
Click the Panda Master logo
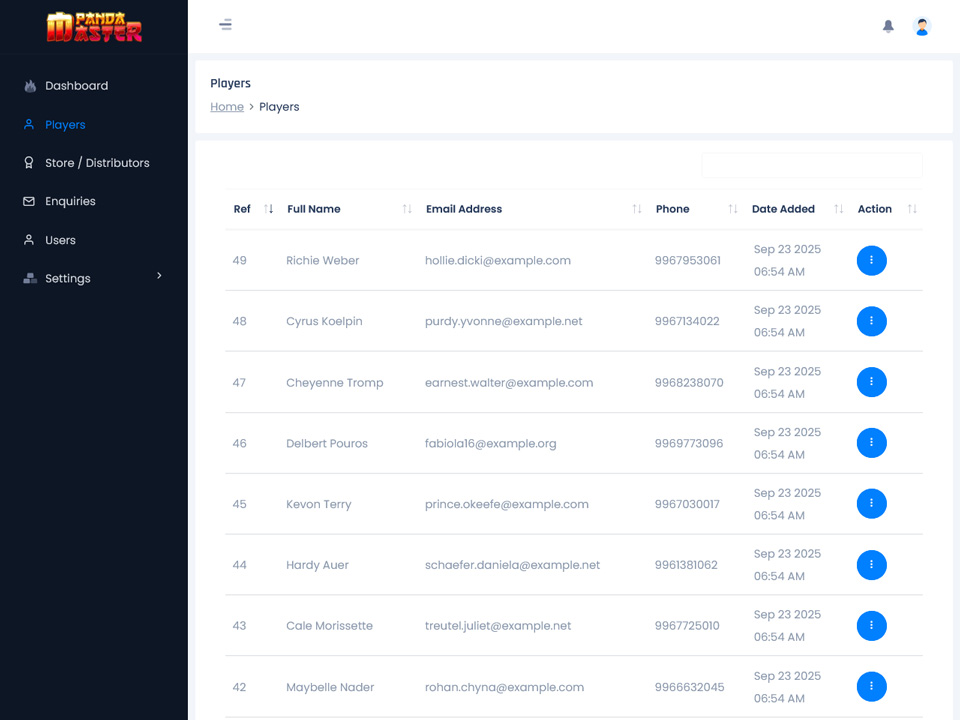(x=94, y=26)
